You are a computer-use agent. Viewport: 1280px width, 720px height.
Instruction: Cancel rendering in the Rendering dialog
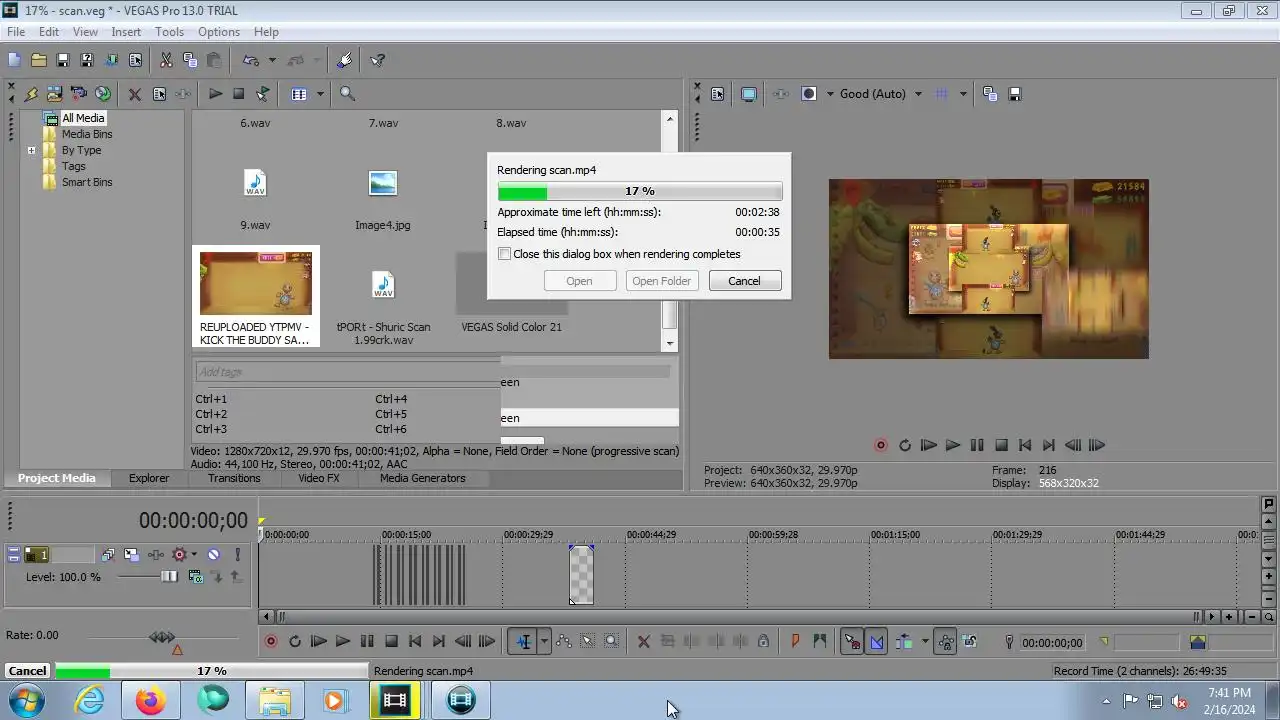(x=744, y=281)
